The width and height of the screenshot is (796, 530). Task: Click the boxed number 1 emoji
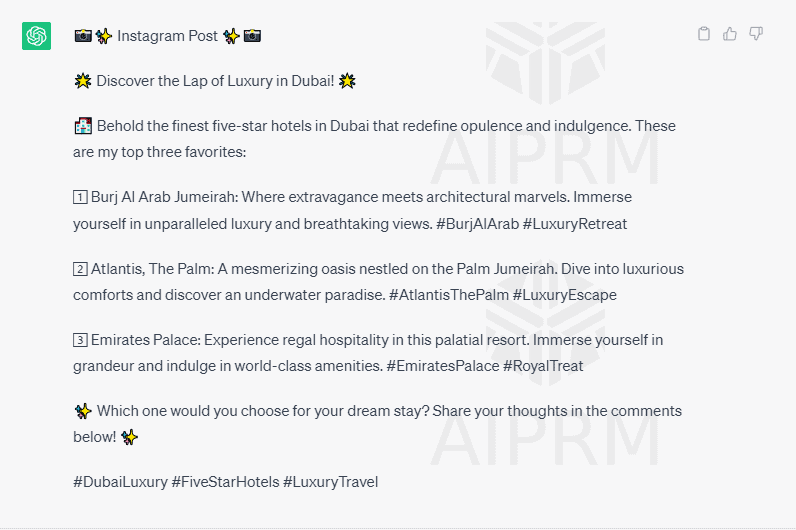(x=80, y=197)
